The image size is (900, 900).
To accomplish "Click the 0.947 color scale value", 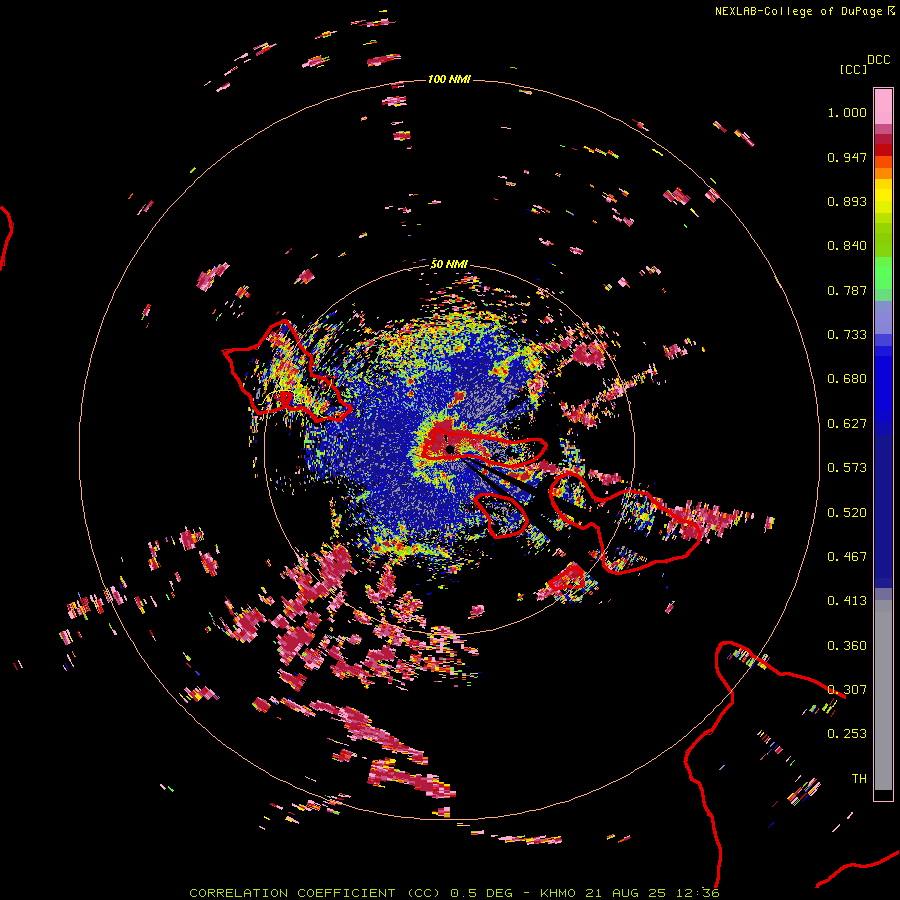I will (847, 157).
